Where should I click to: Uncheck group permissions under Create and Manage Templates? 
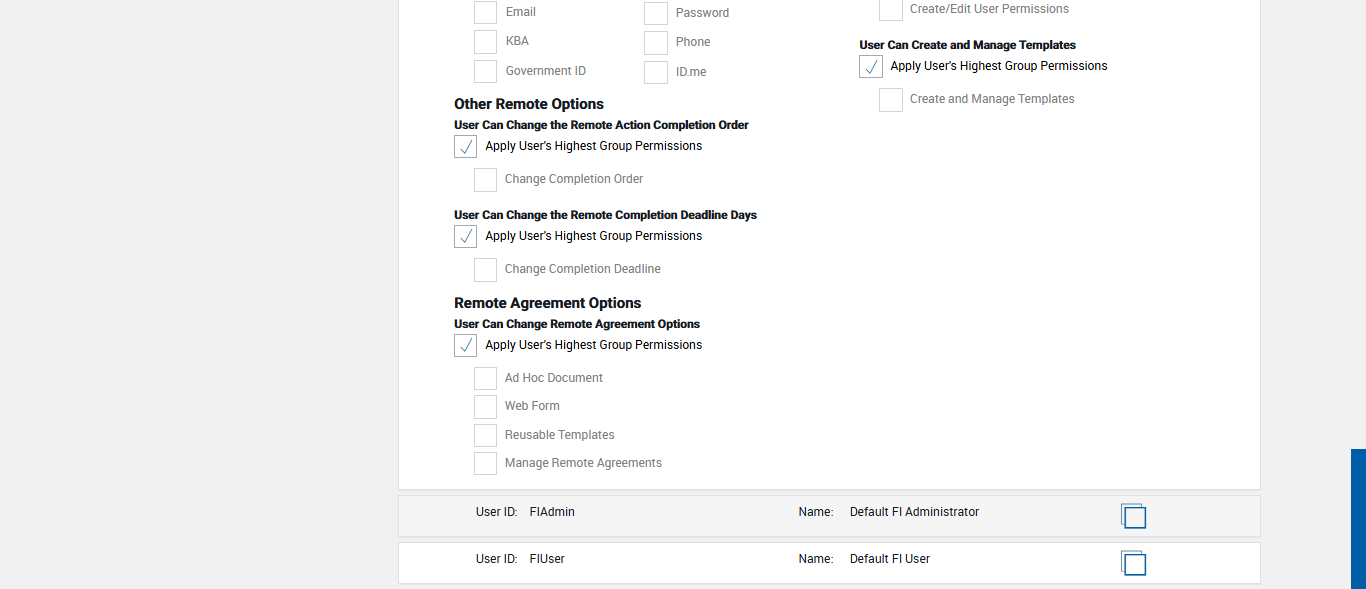pyautogui.click(x=871, y=67)
